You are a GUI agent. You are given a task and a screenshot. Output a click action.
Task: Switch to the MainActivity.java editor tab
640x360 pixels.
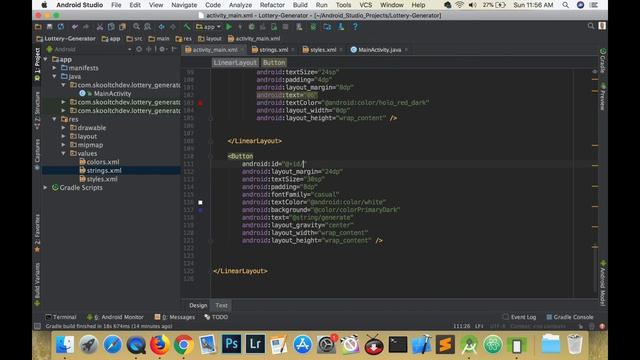379,50
